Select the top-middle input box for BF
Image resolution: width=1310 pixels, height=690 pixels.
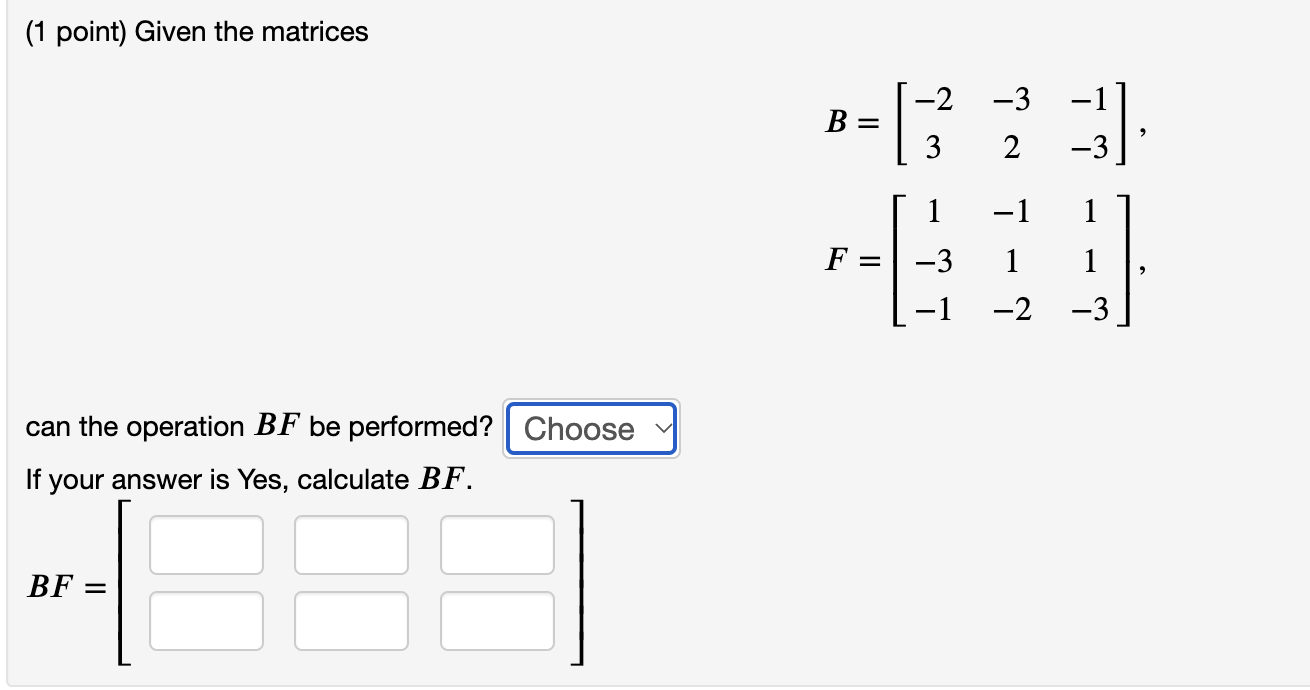[x=351, y=544]
